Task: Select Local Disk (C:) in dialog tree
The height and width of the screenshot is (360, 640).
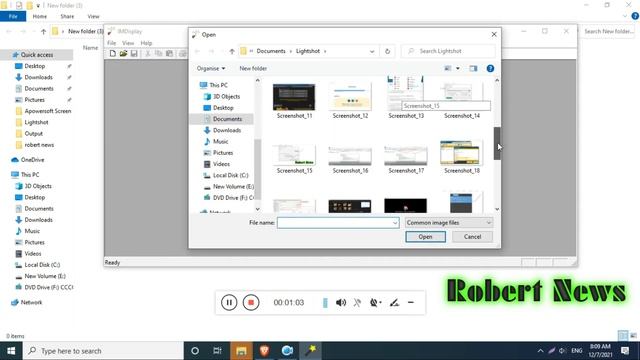Action: coord(230,175)
